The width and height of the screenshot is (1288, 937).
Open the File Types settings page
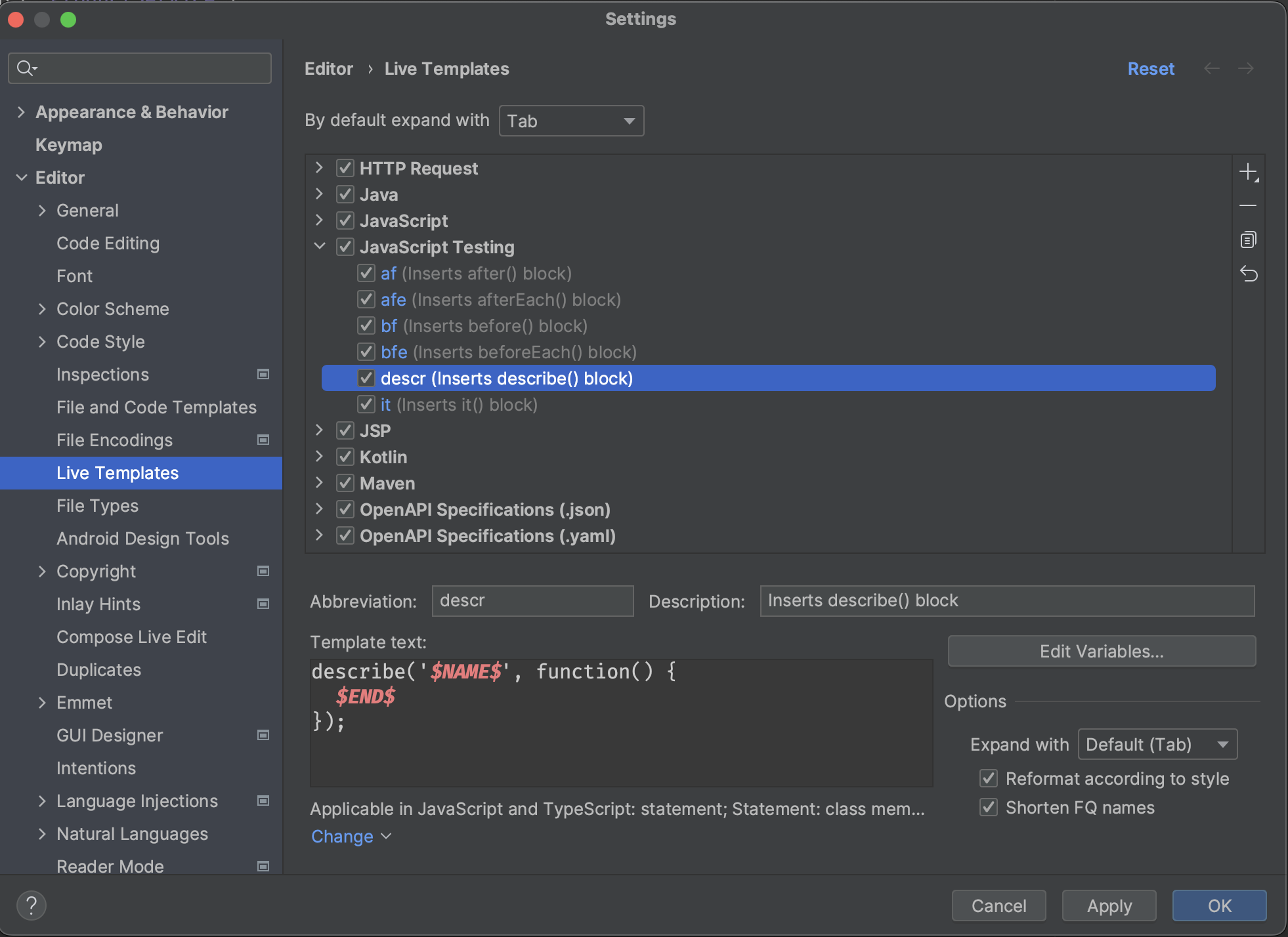tap(97, 506)
